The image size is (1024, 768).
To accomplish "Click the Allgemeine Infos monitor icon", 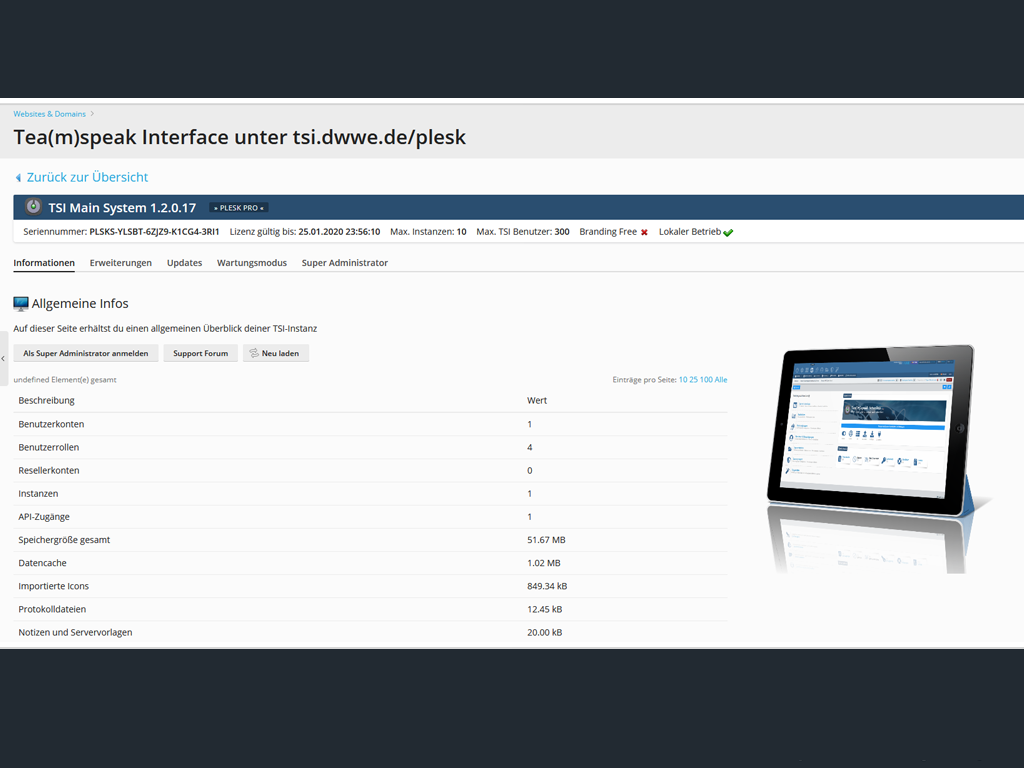I will pos(21,304).
